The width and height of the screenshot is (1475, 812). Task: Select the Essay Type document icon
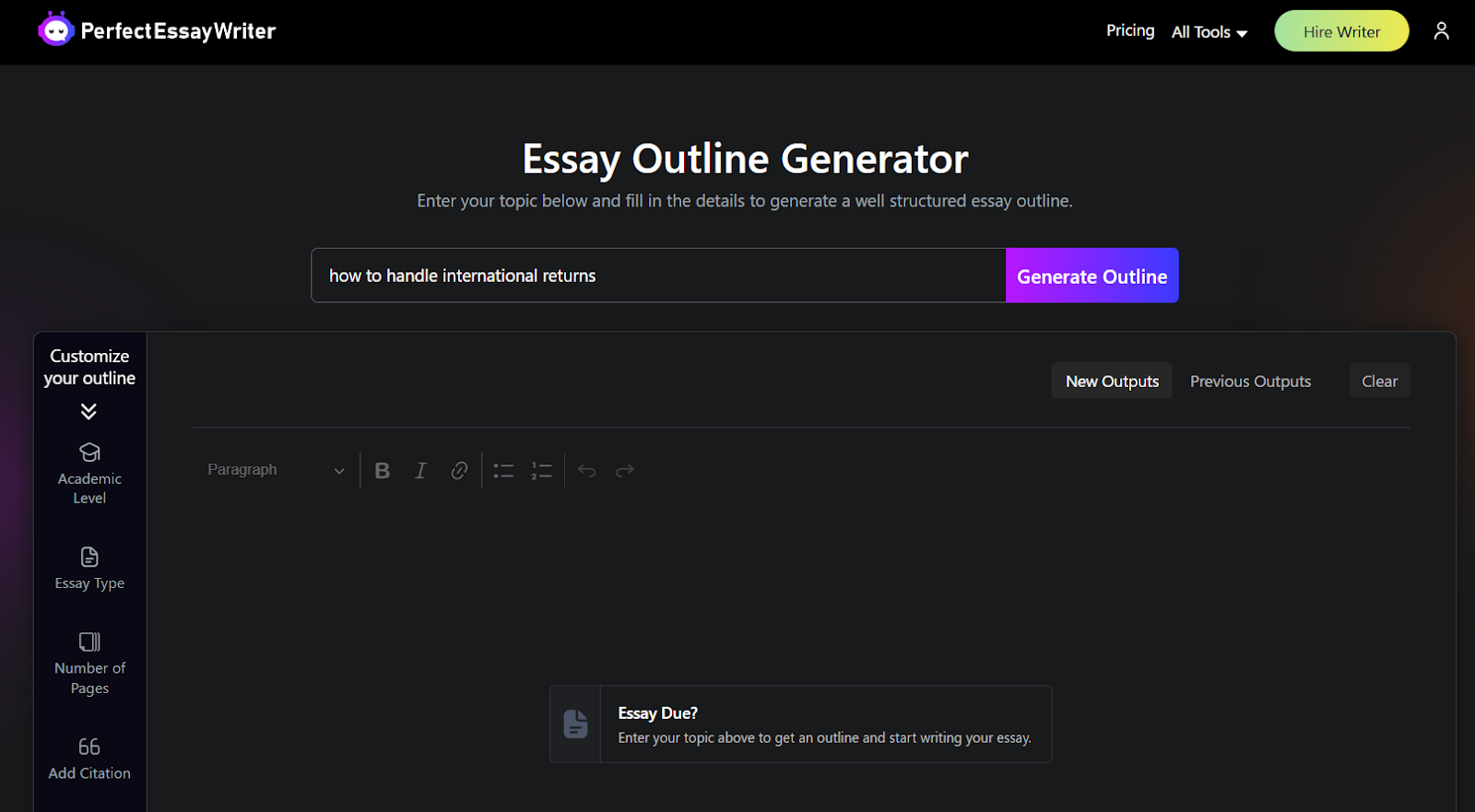point(89,557)
